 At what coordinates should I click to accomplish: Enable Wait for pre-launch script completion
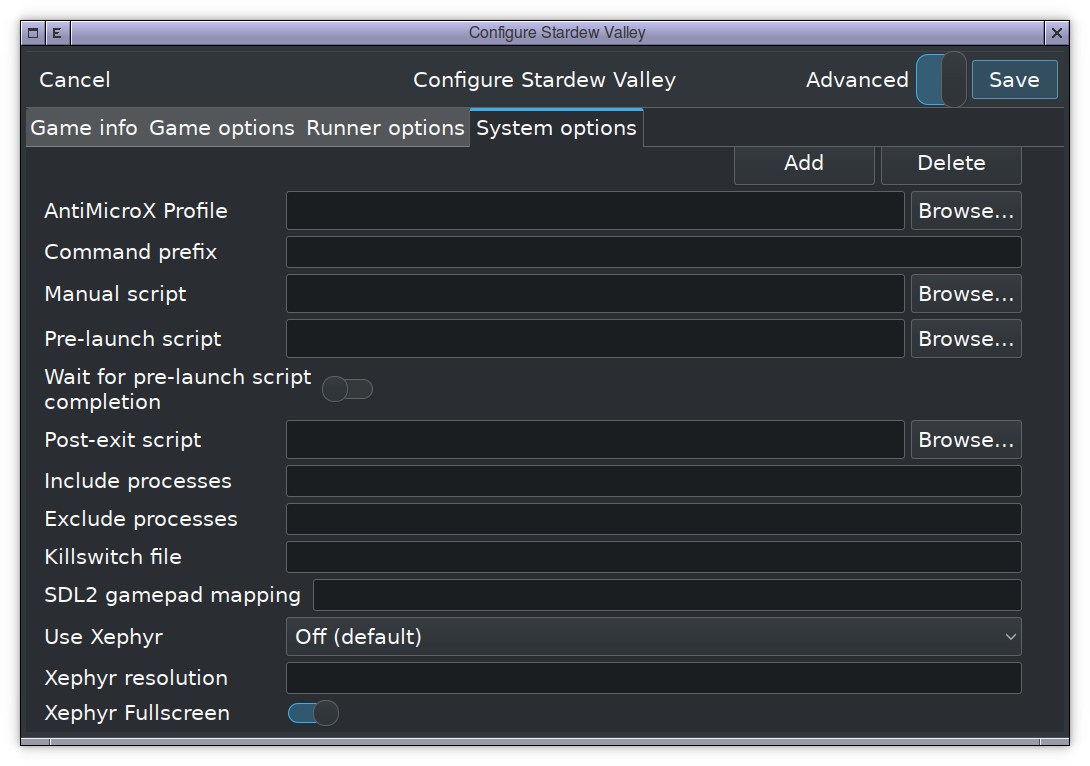click(347, 389)
